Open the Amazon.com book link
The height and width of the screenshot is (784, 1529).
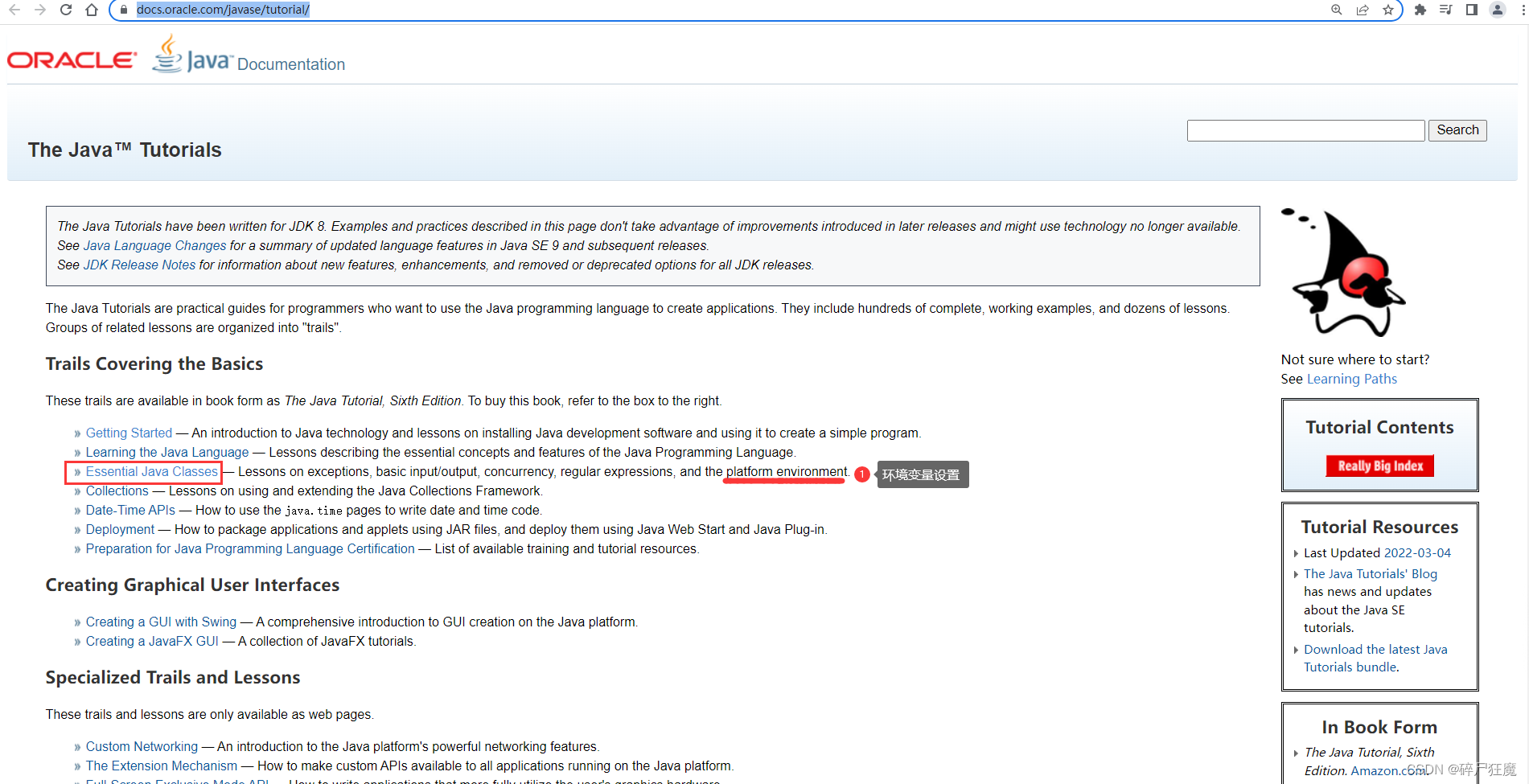1387,771
